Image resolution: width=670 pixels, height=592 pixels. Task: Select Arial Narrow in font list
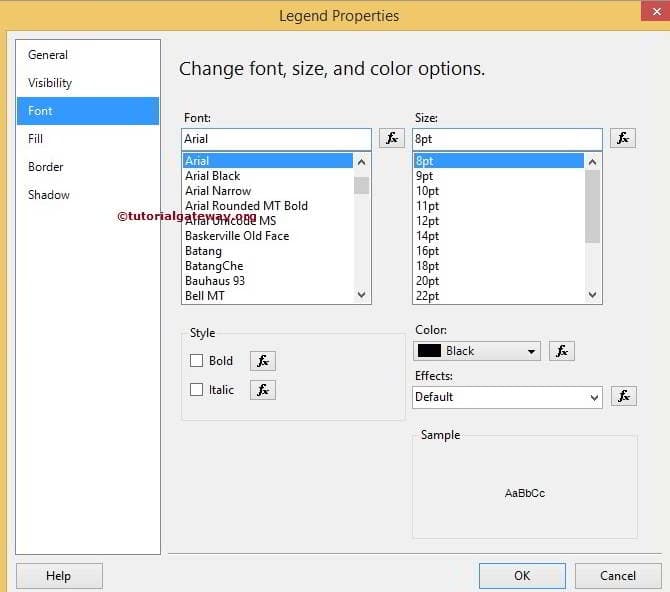218,191
